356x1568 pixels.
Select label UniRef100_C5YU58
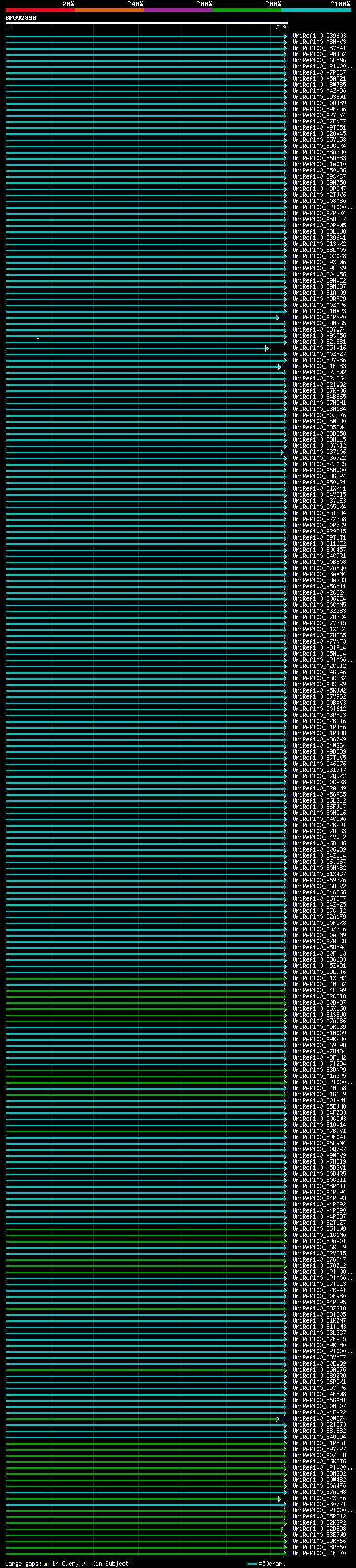click(319, 140)
